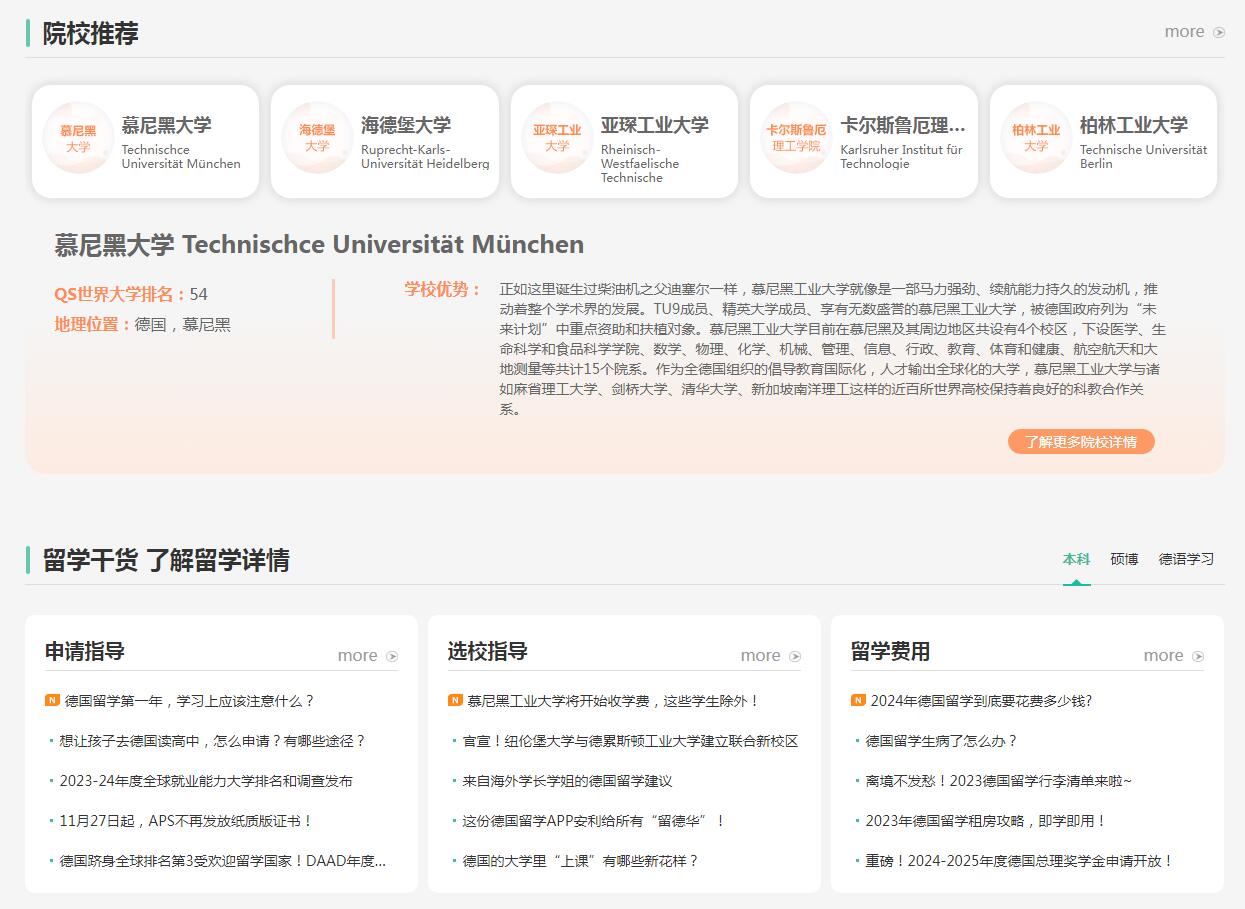Click heading 慕尼黑大学 Technischce Universität München in detail panel
Screen dimensions: 1245x909
click(319, 244)
